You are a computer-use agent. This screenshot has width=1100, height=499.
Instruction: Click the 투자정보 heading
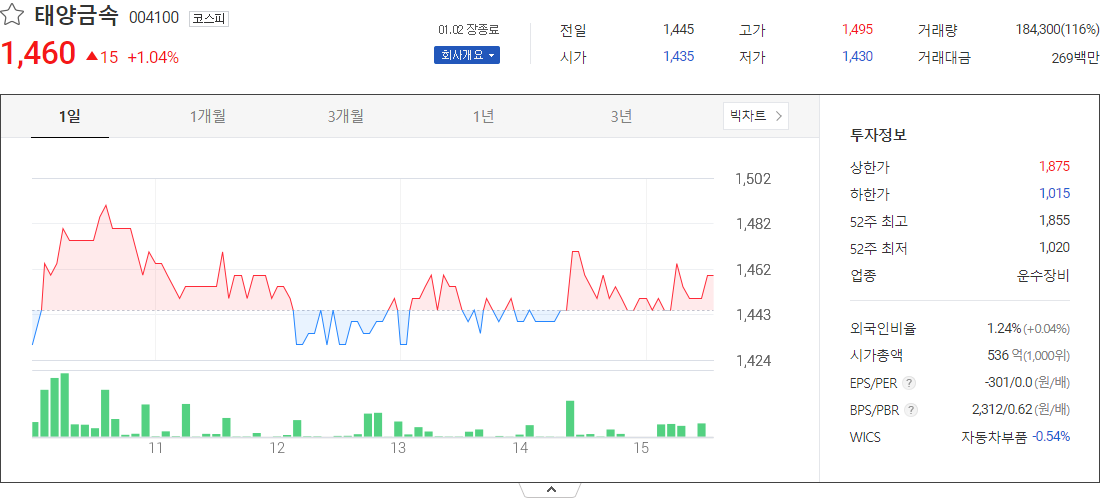coord(878,135)
